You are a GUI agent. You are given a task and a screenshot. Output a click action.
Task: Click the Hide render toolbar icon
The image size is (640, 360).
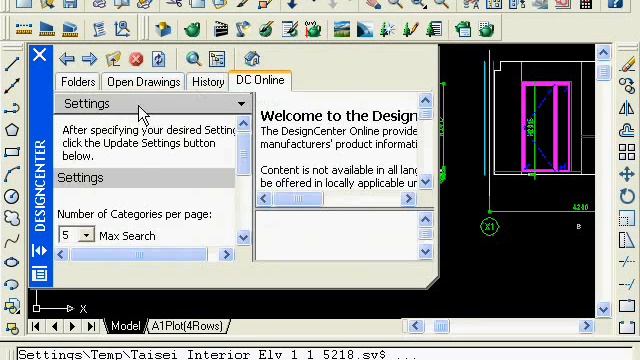(x=163, y=29)
